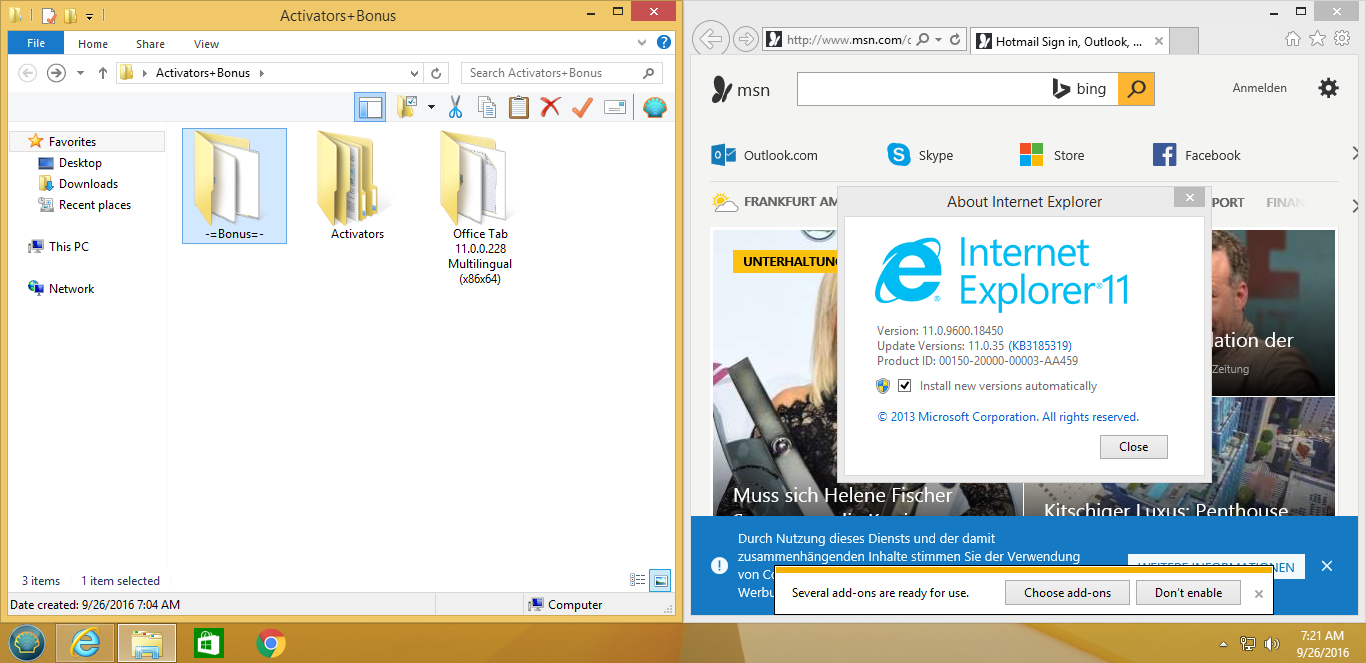Click the Rename card icon in Explorer toolbar
Viewport: 1366px width, 663px height.
click(615, 107)
